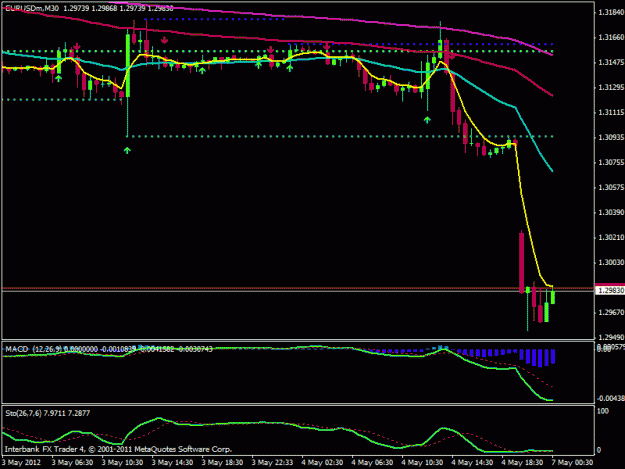Click the 1.31115 price axis label

[611, 112]
